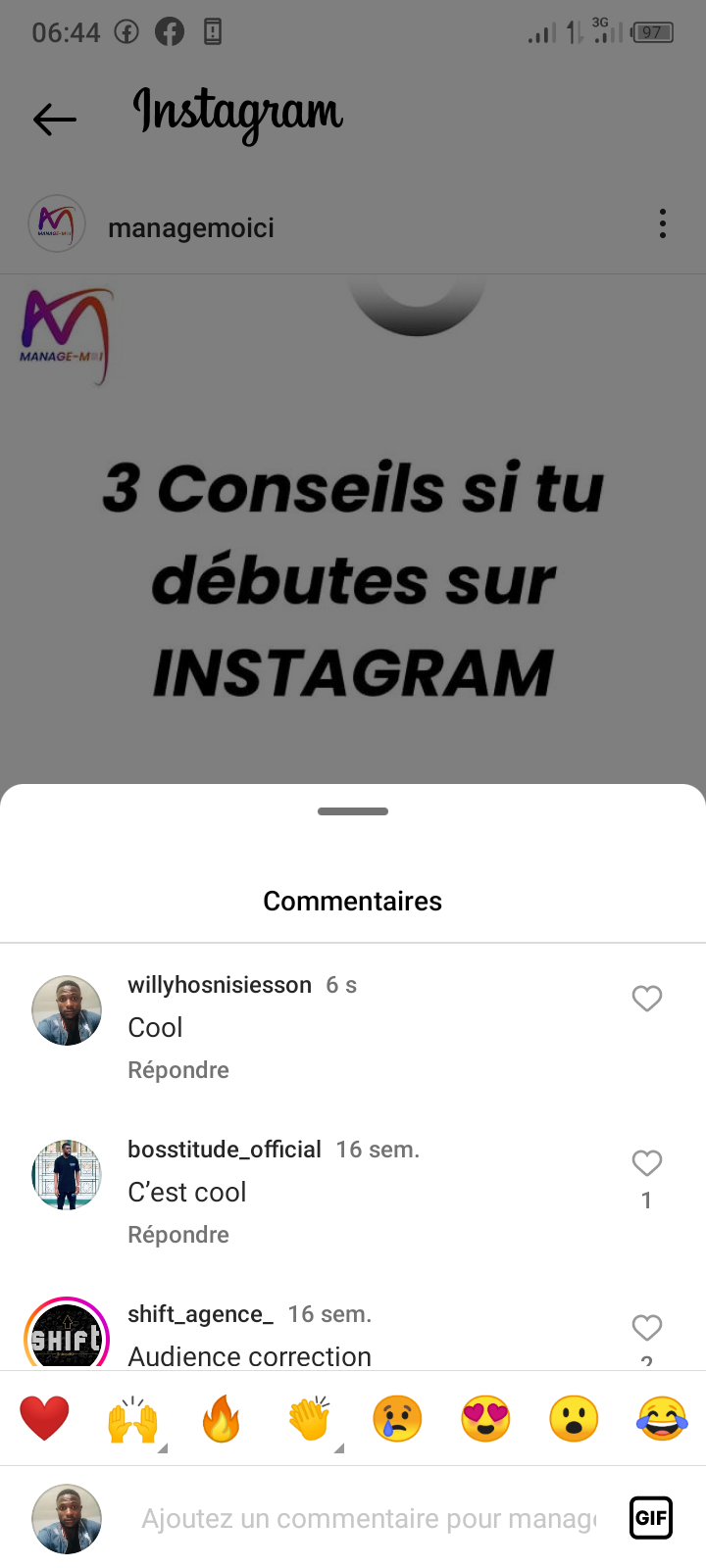This screenshot has height=1568, width=706.
Task: Insert the laughing tears emoji
Action: click(663, 1418)
